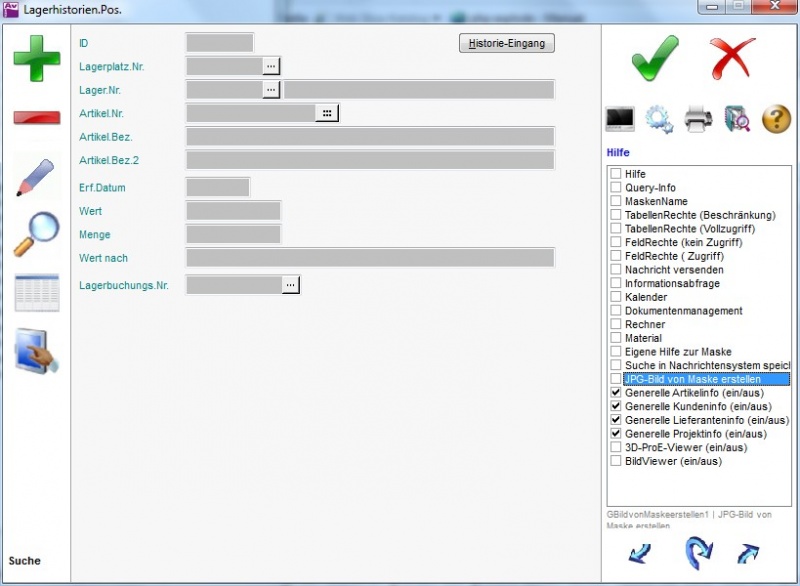The image size is (800, 586).
Task: Enable the Kalender checkbox
Action: (x=616, y=297)
